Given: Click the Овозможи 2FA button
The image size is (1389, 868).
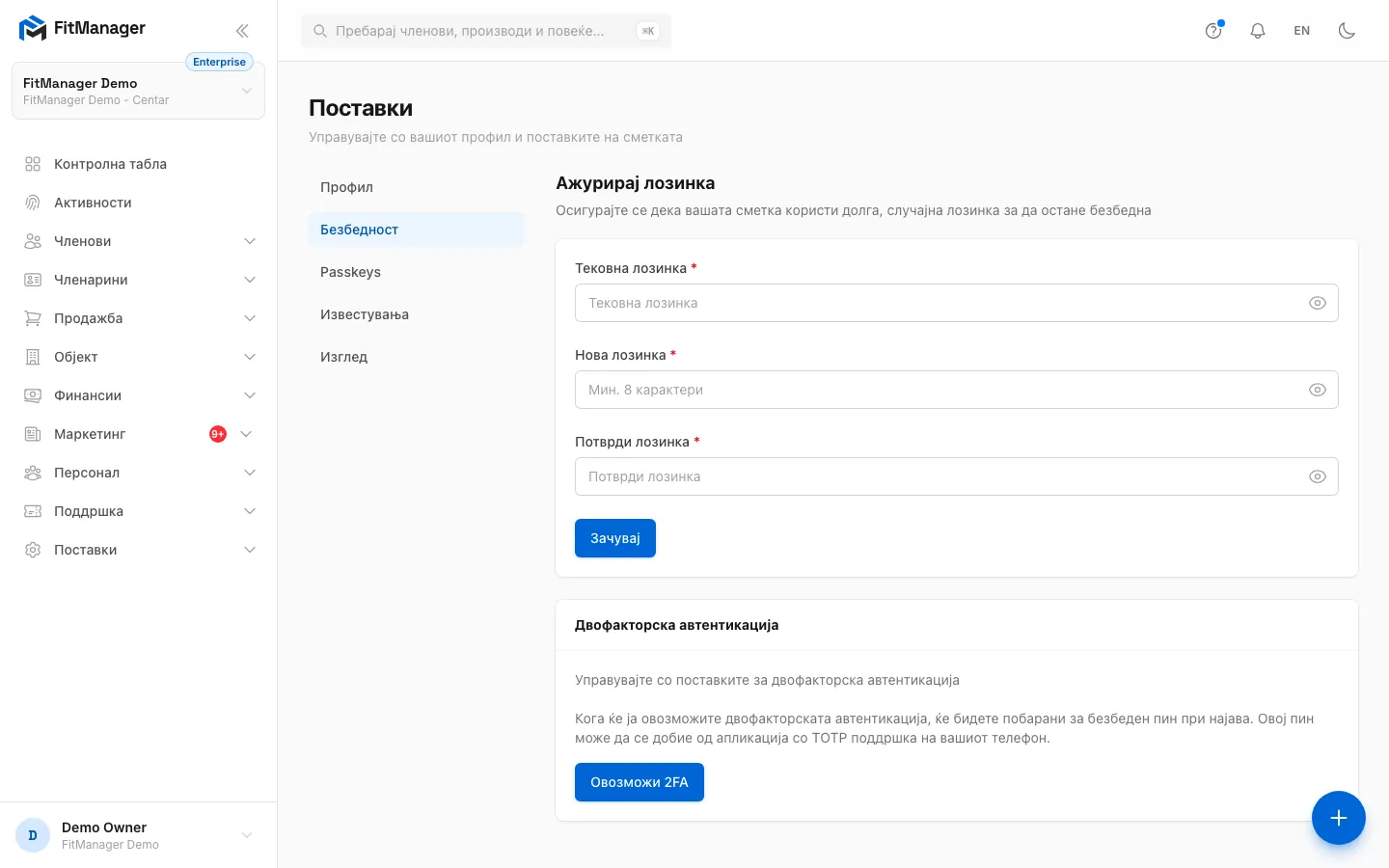Looking at the screenshot, I should coord(640,782).
